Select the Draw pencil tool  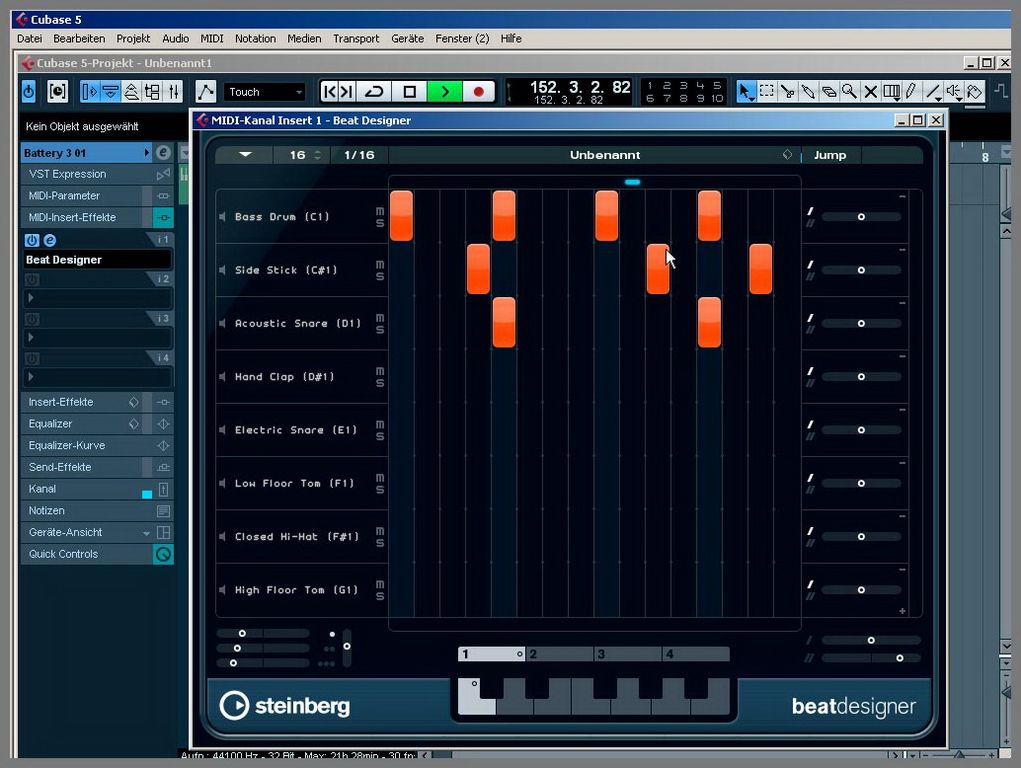[911, 92]
